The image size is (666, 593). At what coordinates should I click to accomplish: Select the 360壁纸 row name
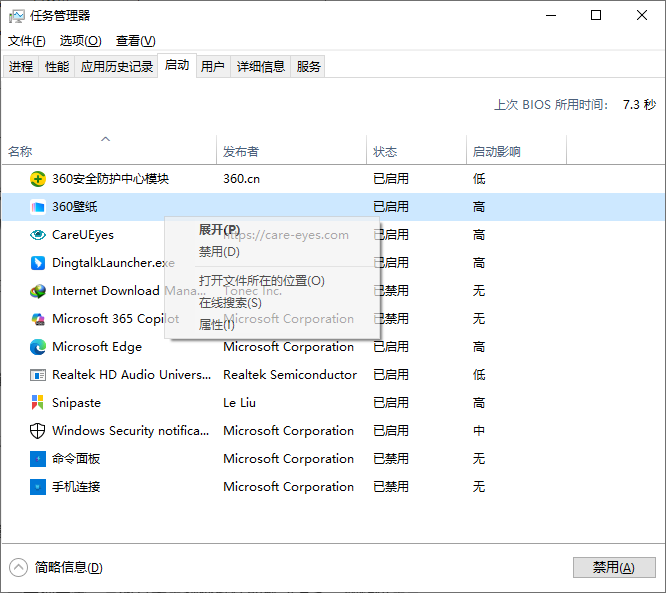pyautogui.click(x=75, y=207)
